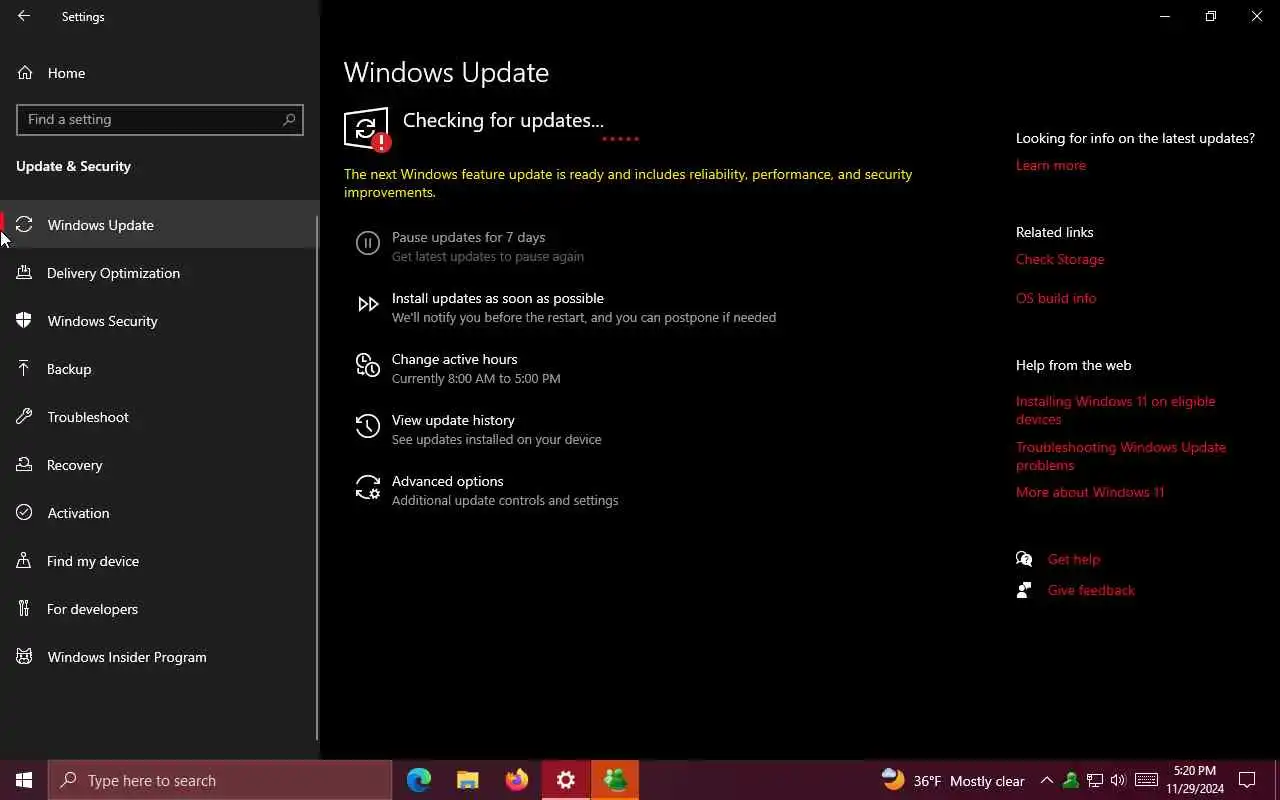Click the Advanced options gear-sync icon
Image resolution: width=1280 pixels, height=800 pixels.
click(x=368, y=487)
